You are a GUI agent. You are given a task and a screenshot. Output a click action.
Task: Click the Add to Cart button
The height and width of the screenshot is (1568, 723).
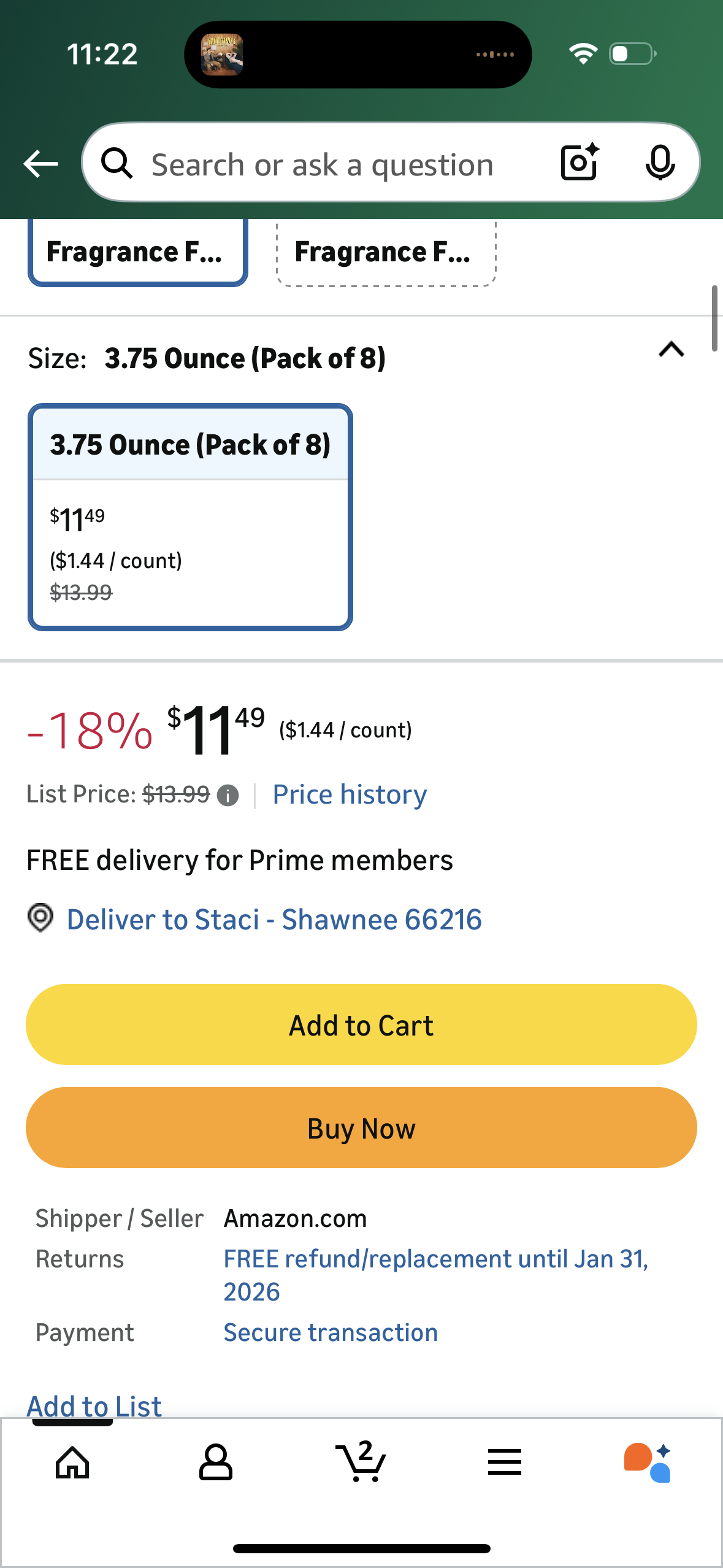tap(361, 1024)
